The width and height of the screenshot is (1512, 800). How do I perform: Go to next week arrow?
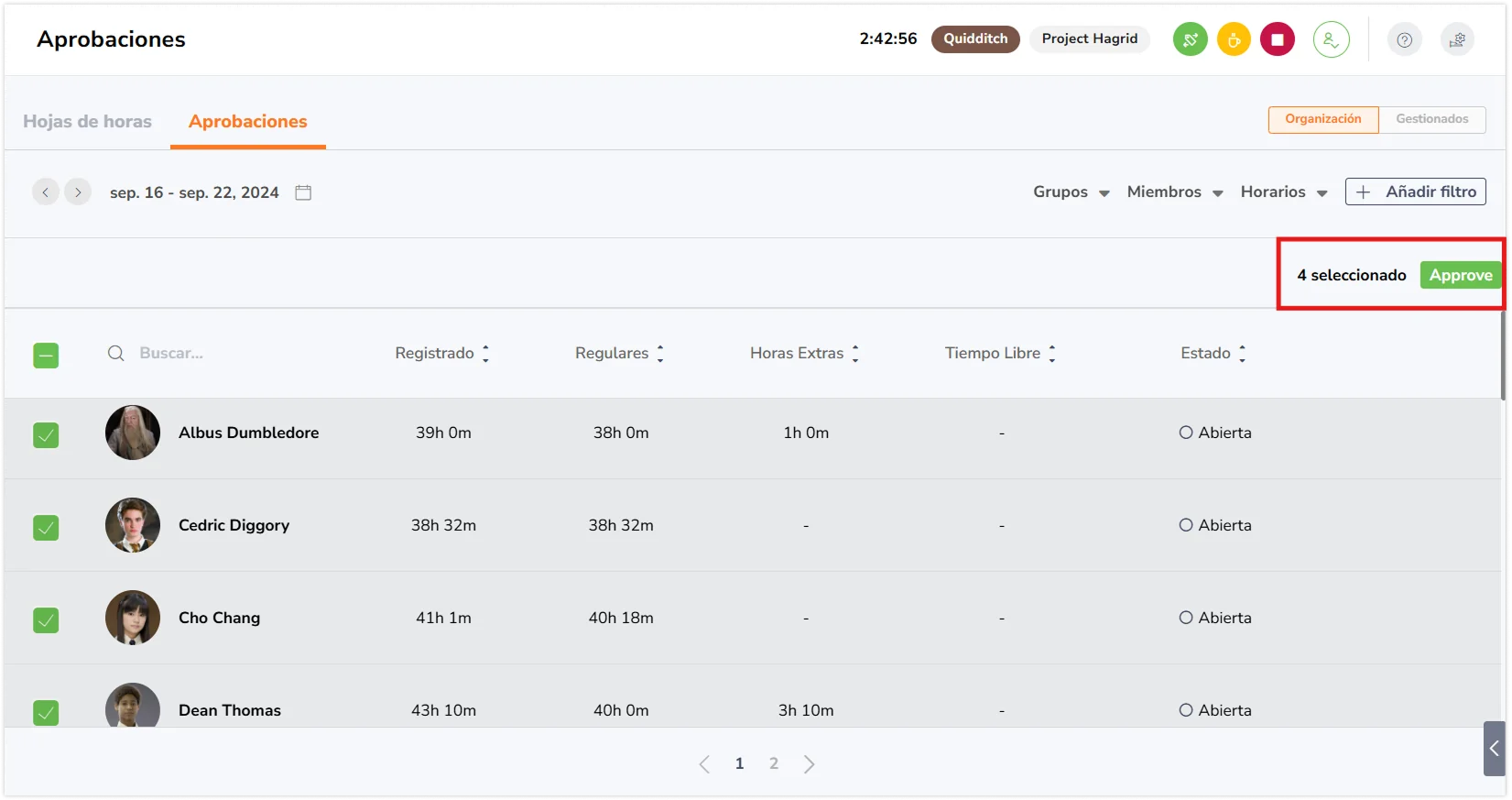click(x=78, y=192)
